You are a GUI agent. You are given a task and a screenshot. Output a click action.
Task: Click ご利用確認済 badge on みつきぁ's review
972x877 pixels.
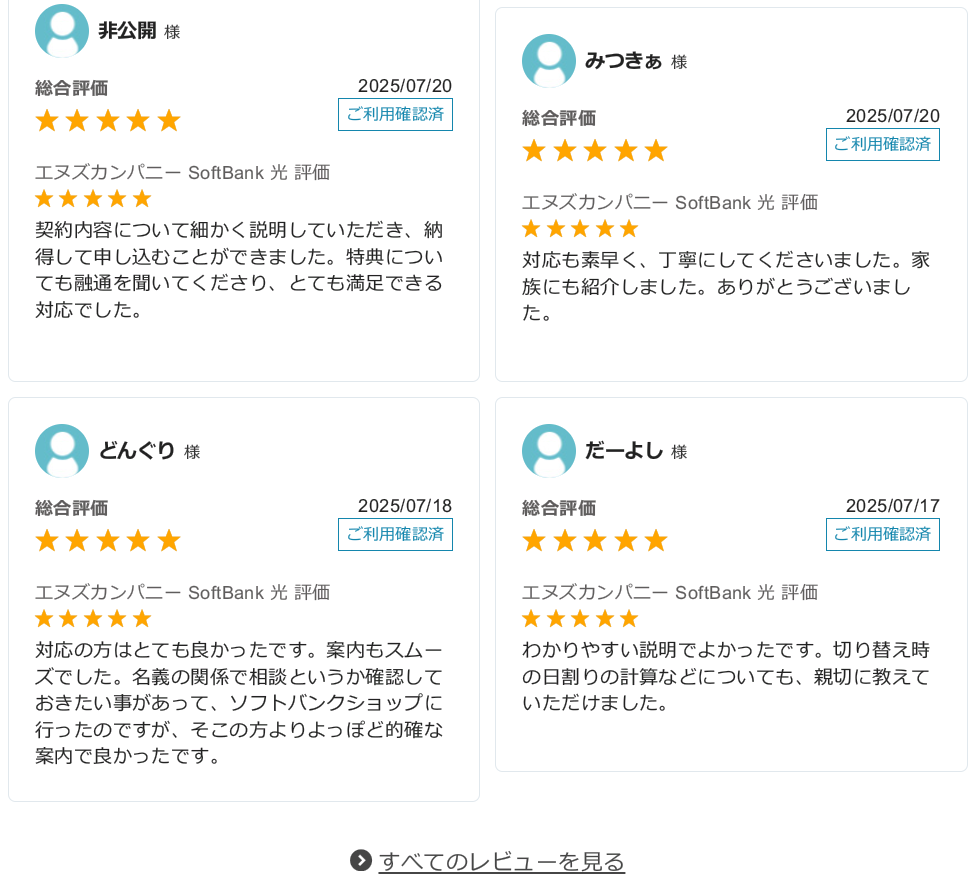882,144
